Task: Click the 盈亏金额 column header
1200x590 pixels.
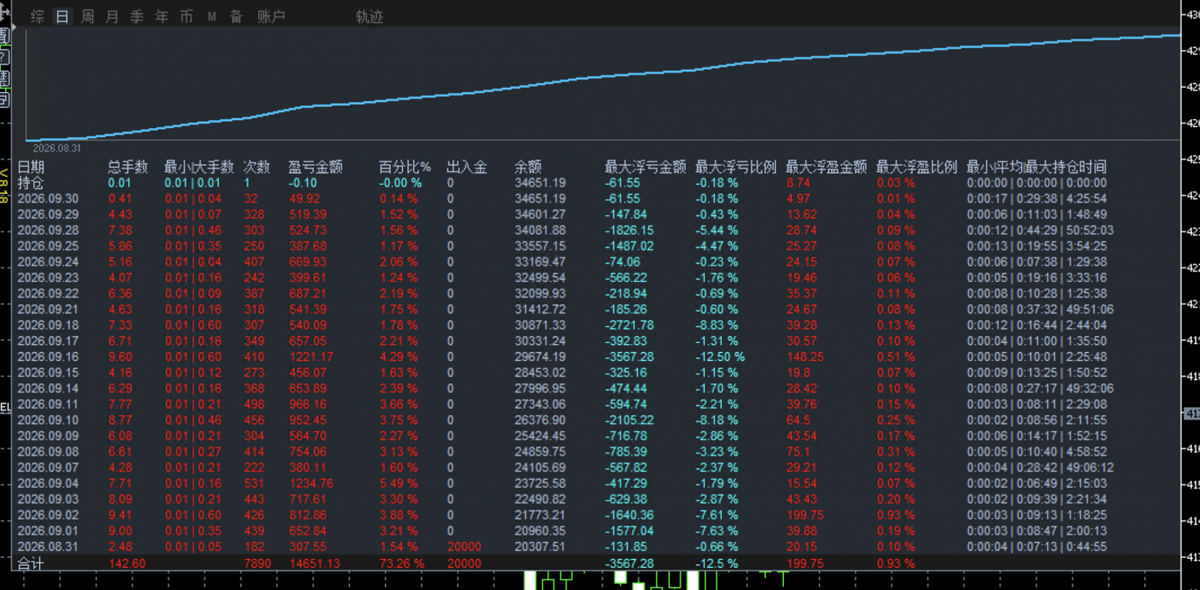Action: click(316, 167)
